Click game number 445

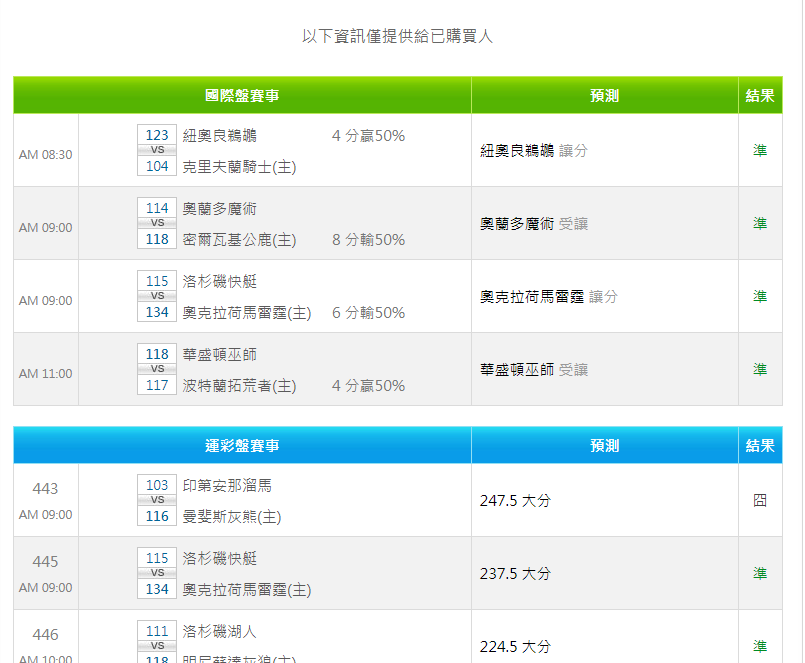click(x=45, y=561)
